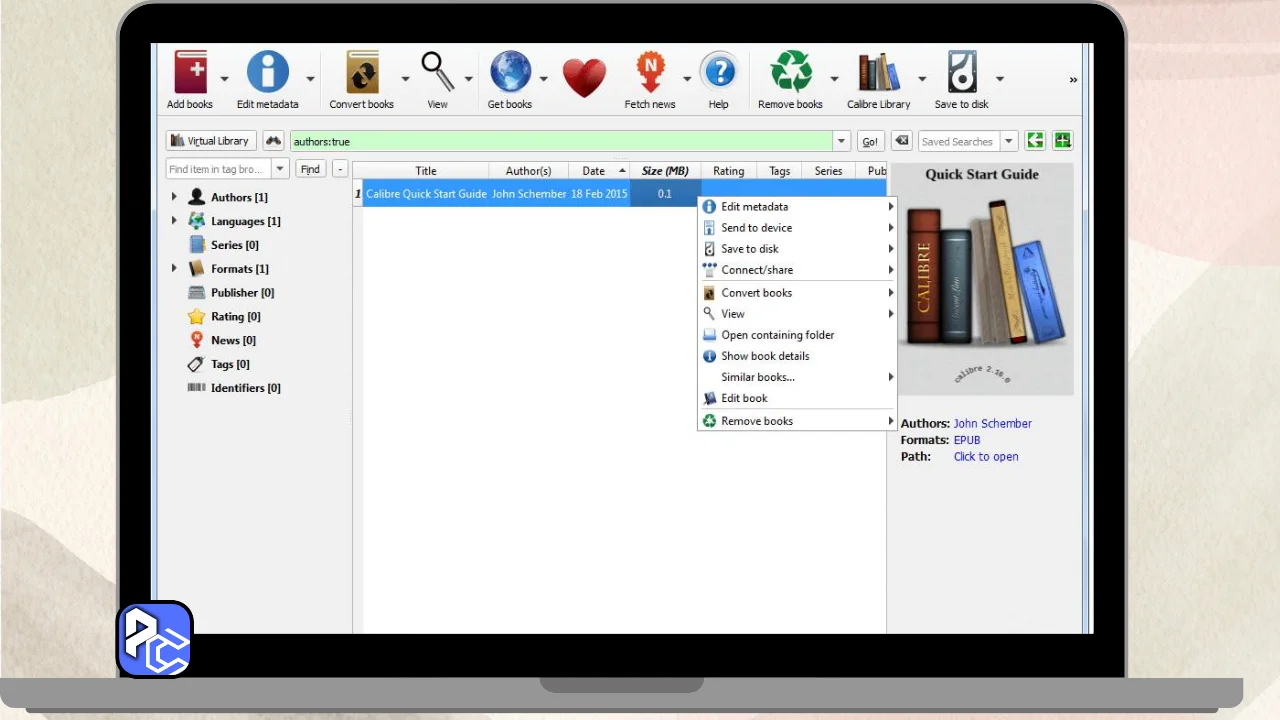Click the Fetch news icon
Viewport: 1280px width, 720px height.
point(650,74)
